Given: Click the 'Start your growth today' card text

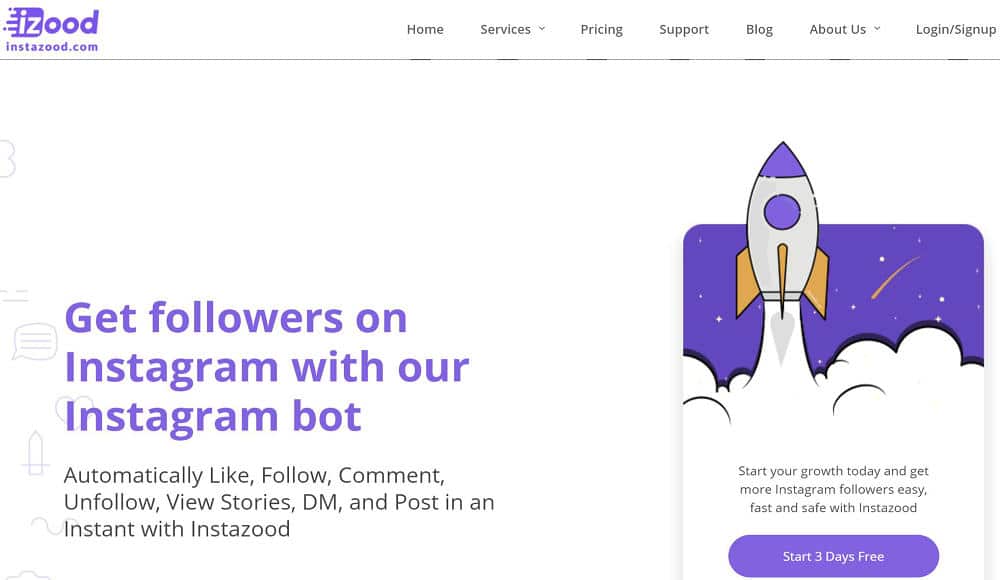Looking at the screenshot, I should coord(833,489).
